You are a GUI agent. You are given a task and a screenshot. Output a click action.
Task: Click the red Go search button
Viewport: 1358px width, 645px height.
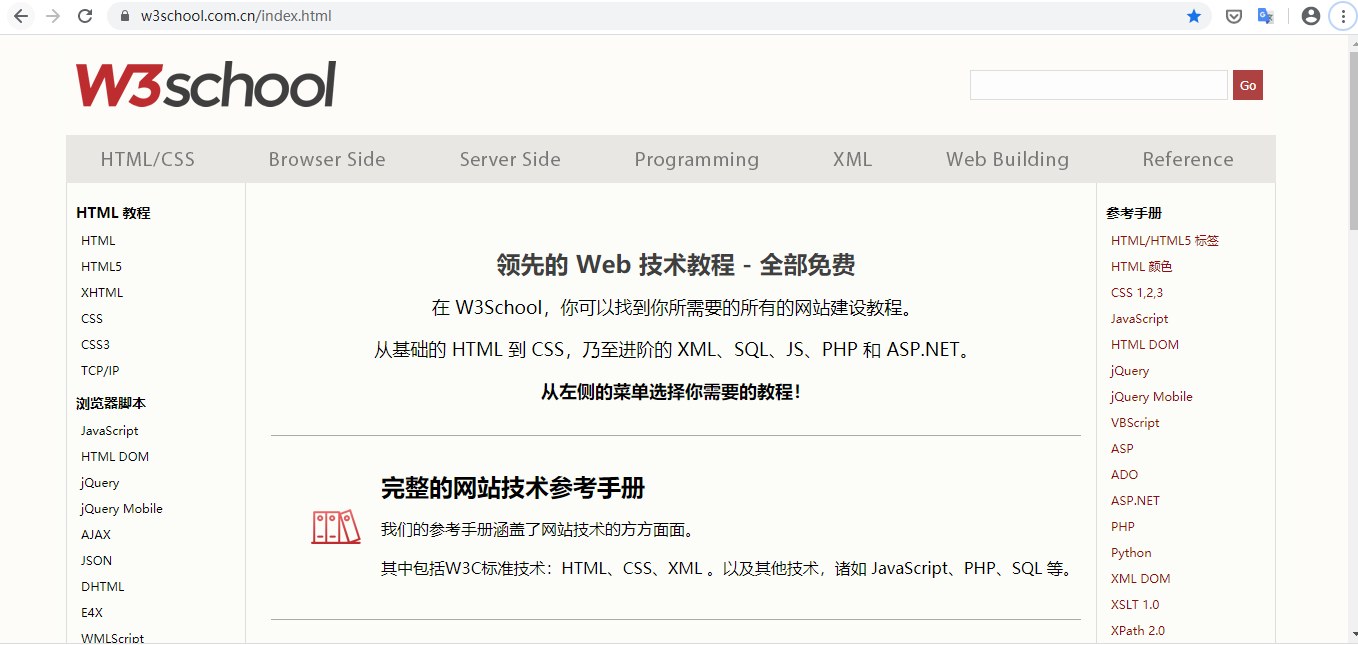[x=1248, y=85]
